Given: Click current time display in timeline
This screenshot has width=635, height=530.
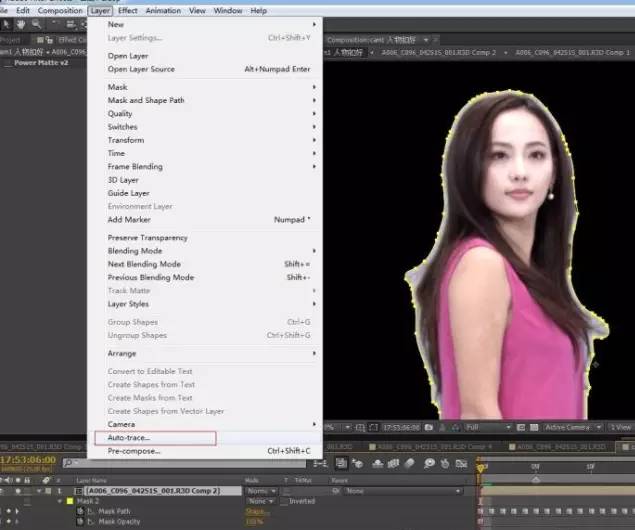Looking at the screenshot, I should (28, 460).
